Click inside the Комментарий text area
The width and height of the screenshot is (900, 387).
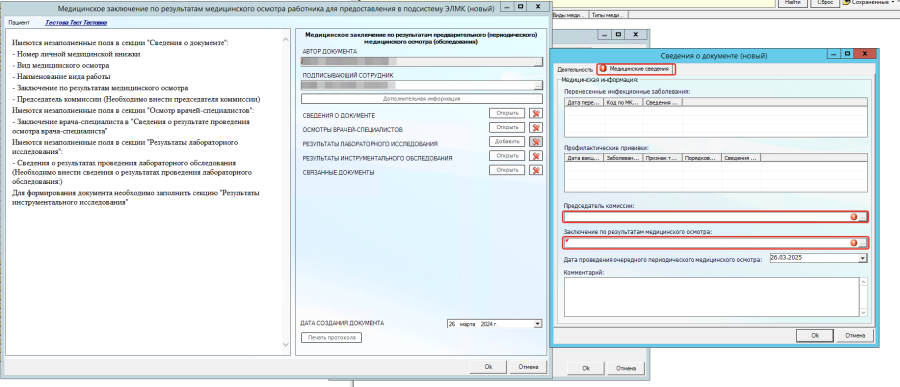tap(711, 296)
